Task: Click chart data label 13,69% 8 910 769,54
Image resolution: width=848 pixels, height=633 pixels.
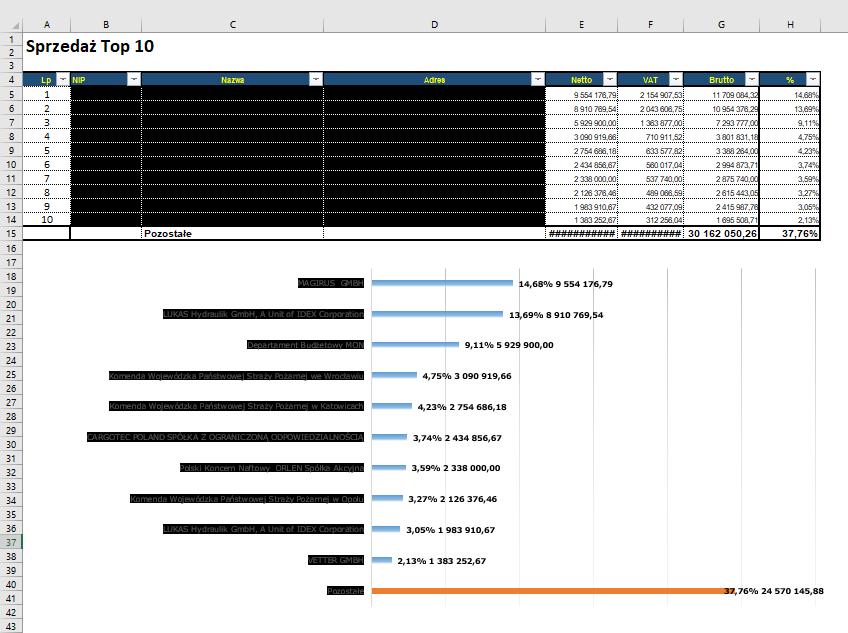Action: [x=556, y=315]
